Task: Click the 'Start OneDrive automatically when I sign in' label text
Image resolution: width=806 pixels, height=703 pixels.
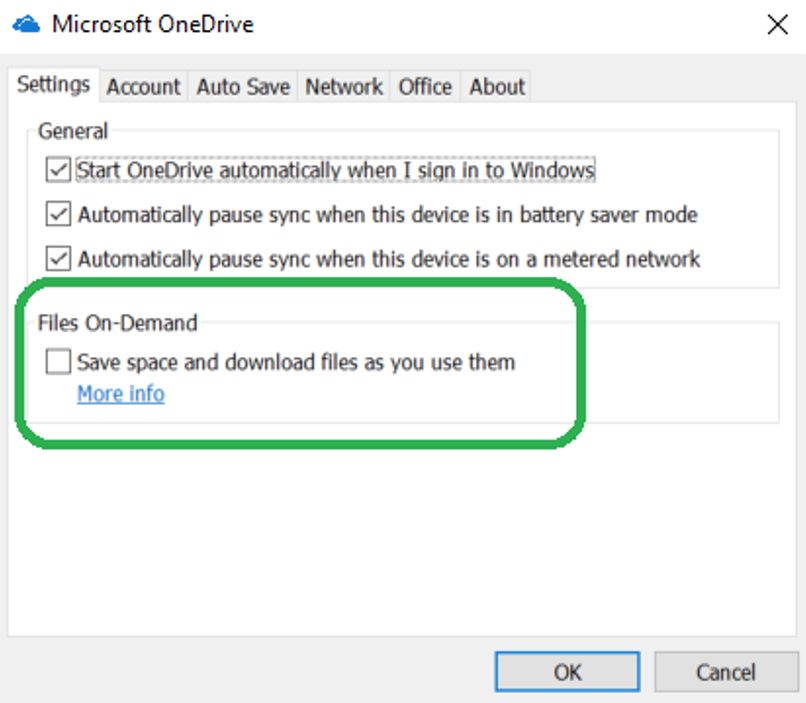Action: [x=336, y=171]
